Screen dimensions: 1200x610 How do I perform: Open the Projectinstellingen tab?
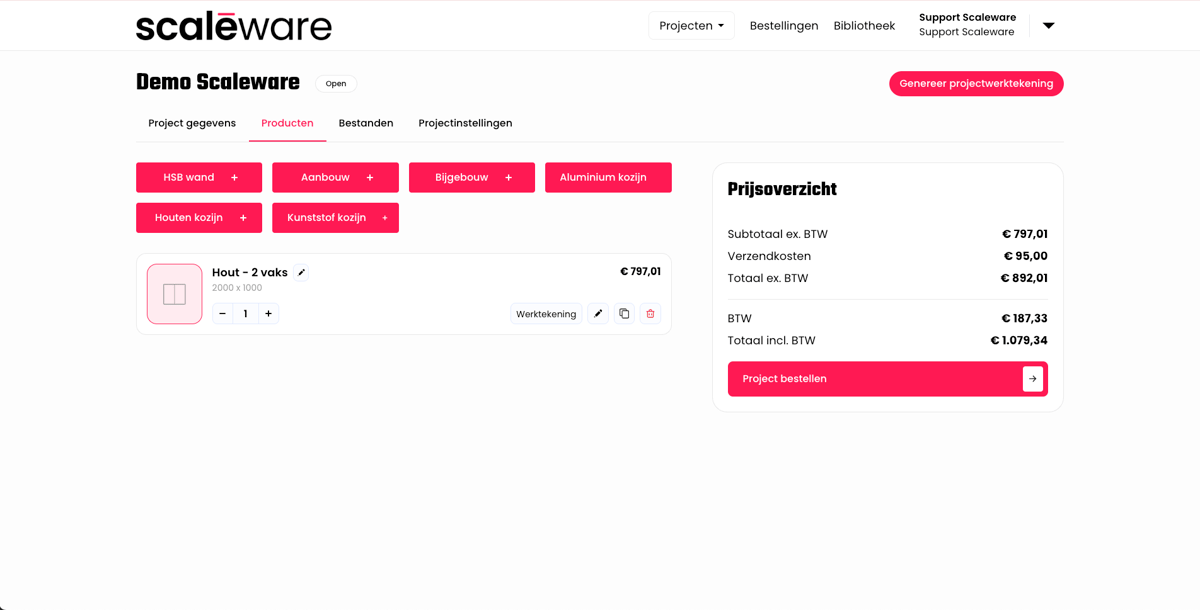point(465,123)
